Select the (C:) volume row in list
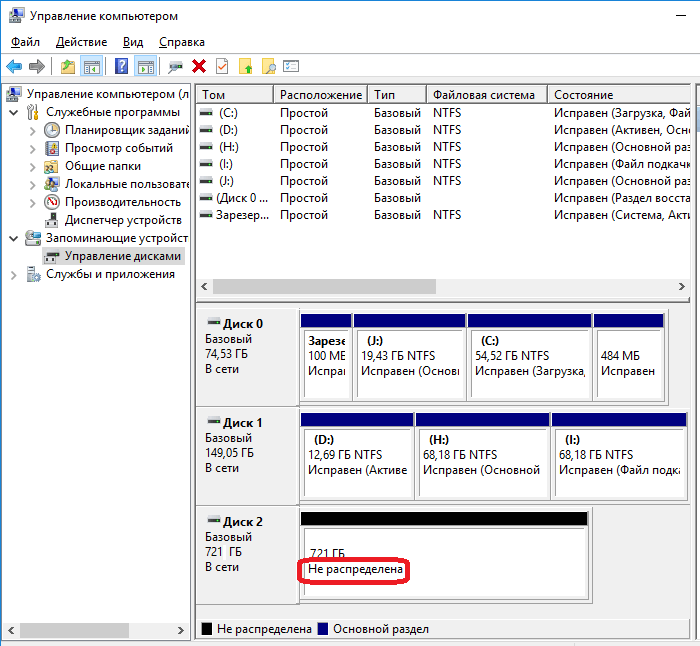The width and height of the screenshot is (700, 646). click(444, 113)
